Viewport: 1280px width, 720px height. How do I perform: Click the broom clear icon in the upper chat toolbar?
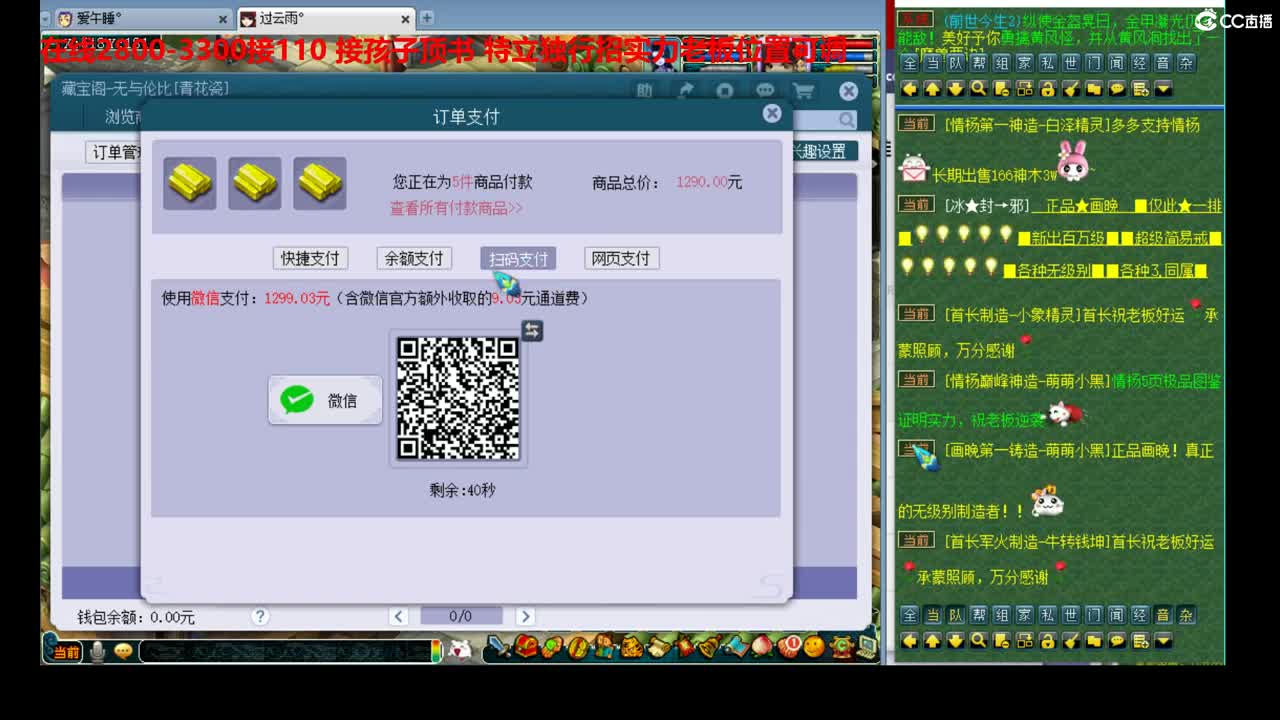pyautogui.click(x=1070, y=88)
